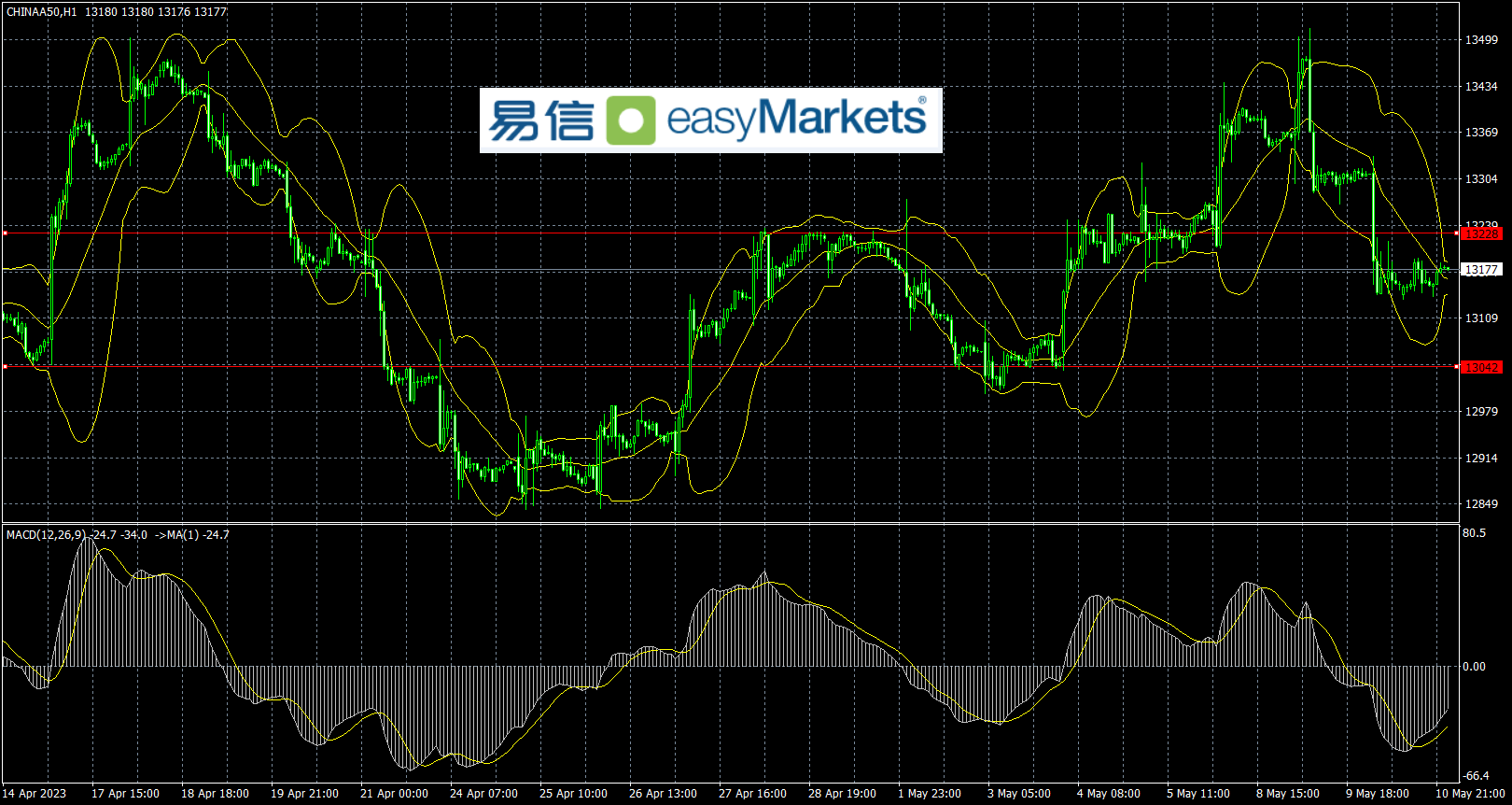Click the 12849 price axis label
Image resolution: width=1512 pixels, height=805 pixels.
[1481, 504]
